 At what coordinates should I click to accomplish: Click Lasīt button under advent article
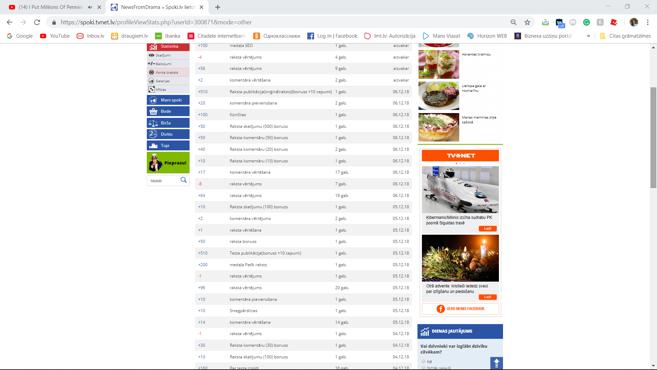pyautogui.click(x=487, y=297)
